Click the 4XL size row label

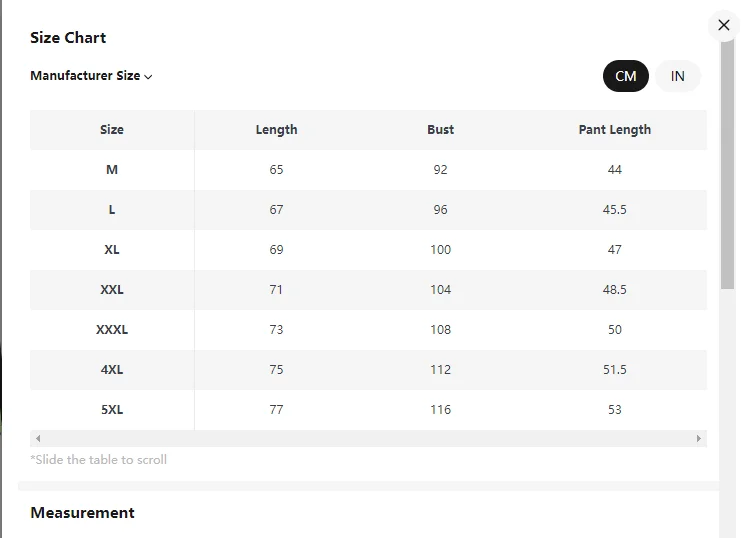point(112,370)
